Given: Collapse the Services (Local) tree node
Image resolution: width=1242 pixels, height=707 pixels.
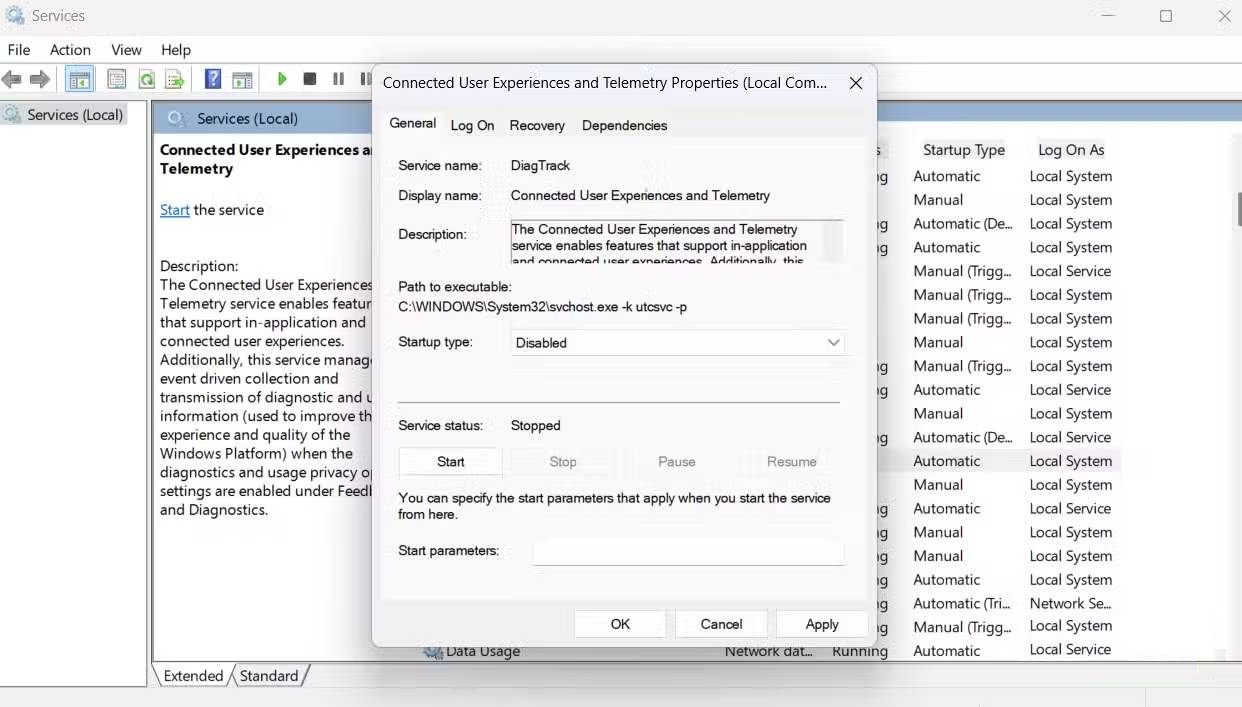Looking at the screenshot, I should [x=68, y=114].
